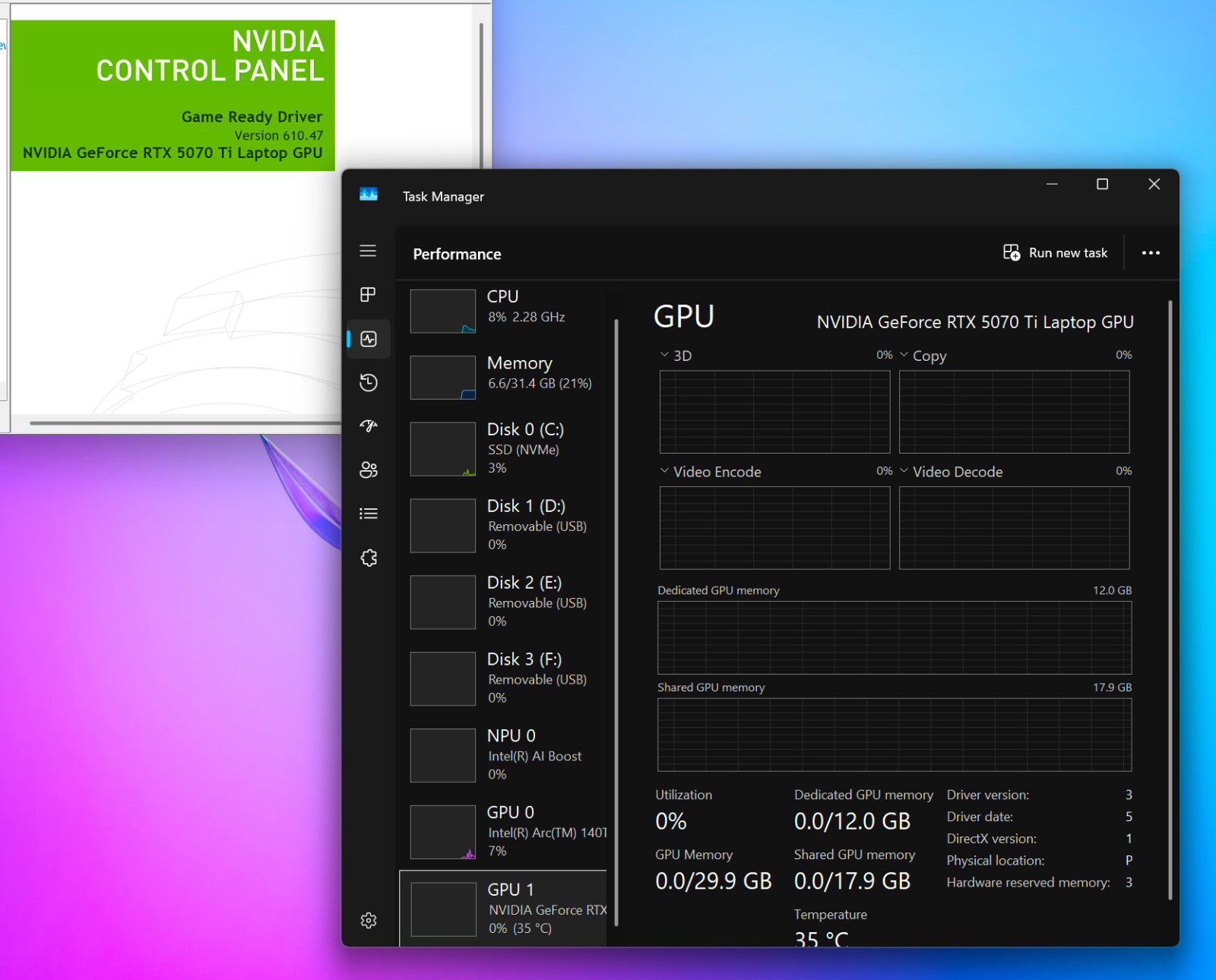
Task: Click the NVIDIA Control Panel green banner
Action: point(173,96)
